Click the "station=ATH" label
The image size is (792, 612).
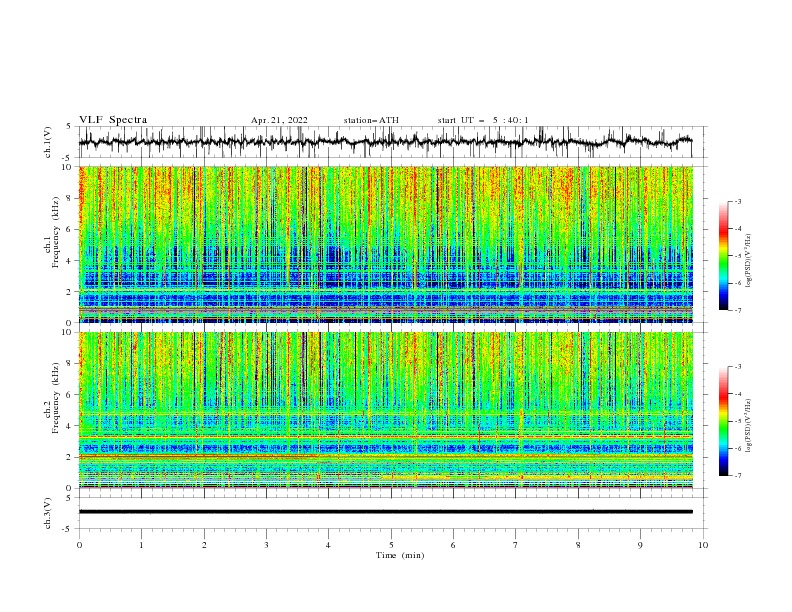pos(371,120)
